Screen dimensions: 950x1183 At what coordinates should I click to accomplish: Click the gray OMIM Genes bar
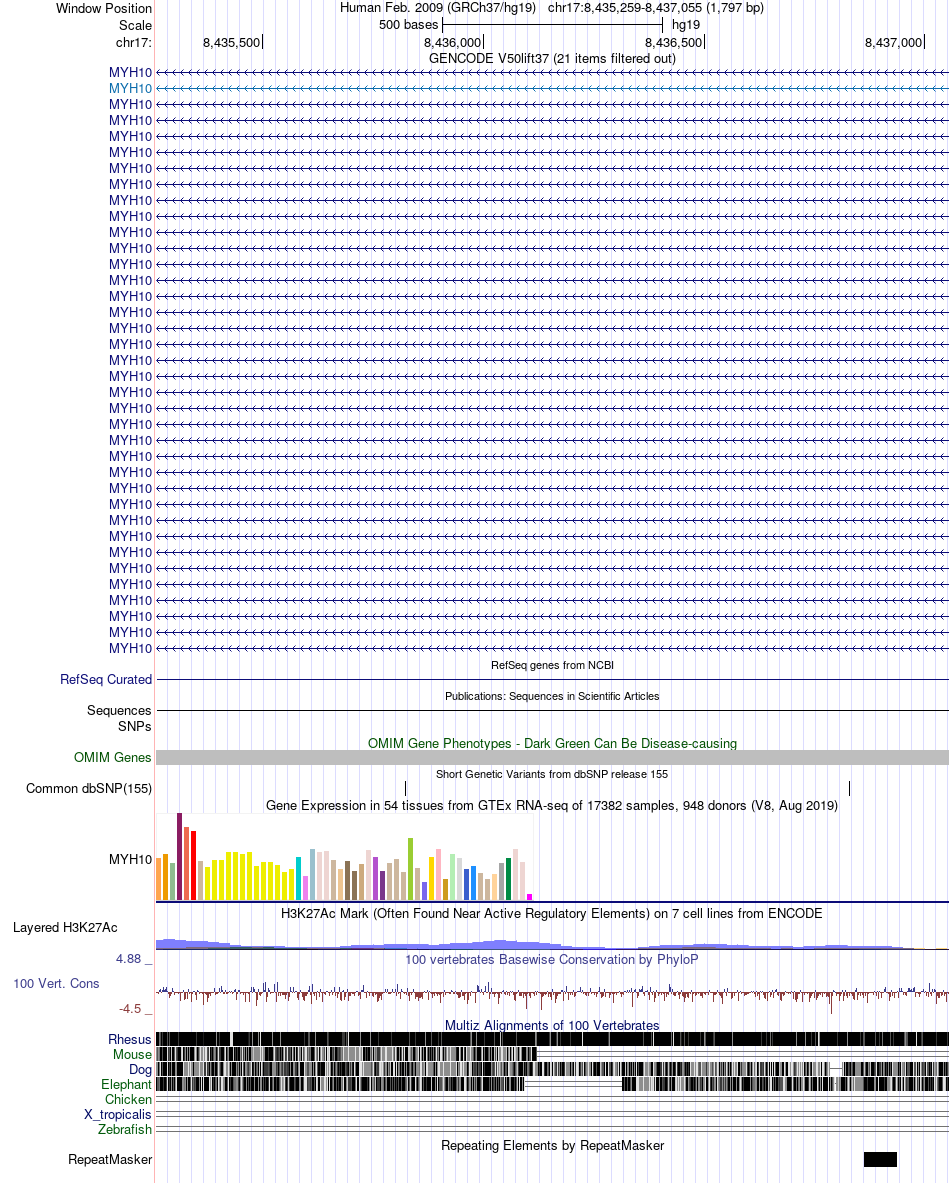552,757
